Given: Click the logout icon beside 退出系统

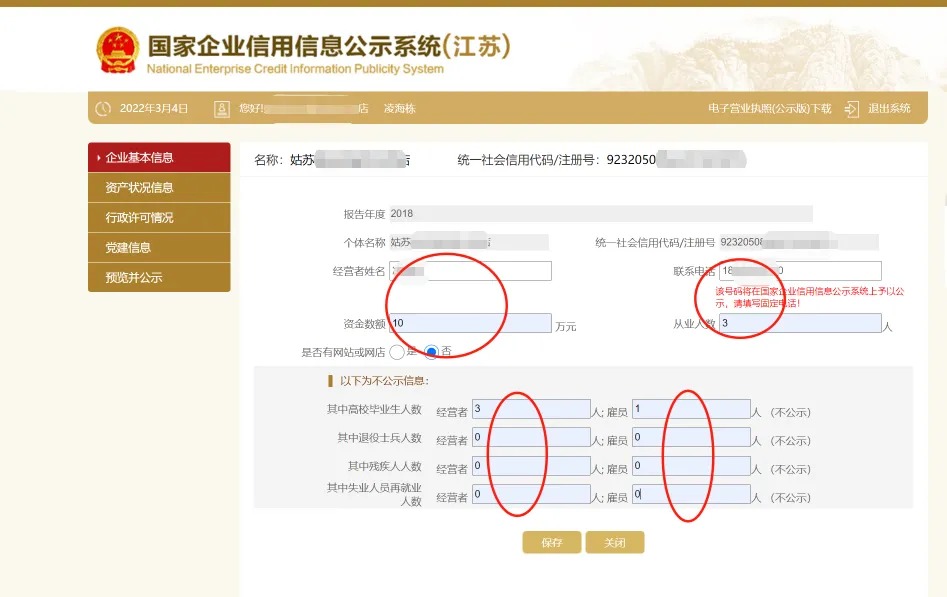Looking at the screenshot, I should (851, 108).
